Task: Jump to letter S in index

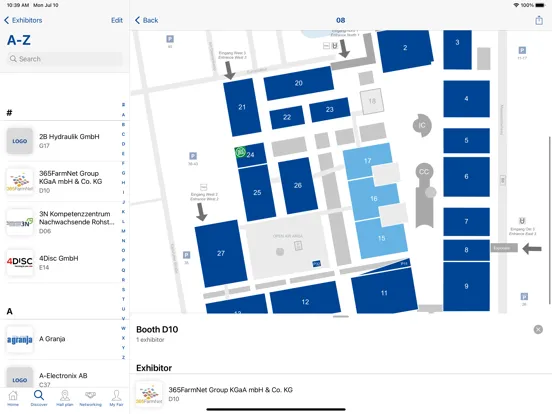Action: 123,289
